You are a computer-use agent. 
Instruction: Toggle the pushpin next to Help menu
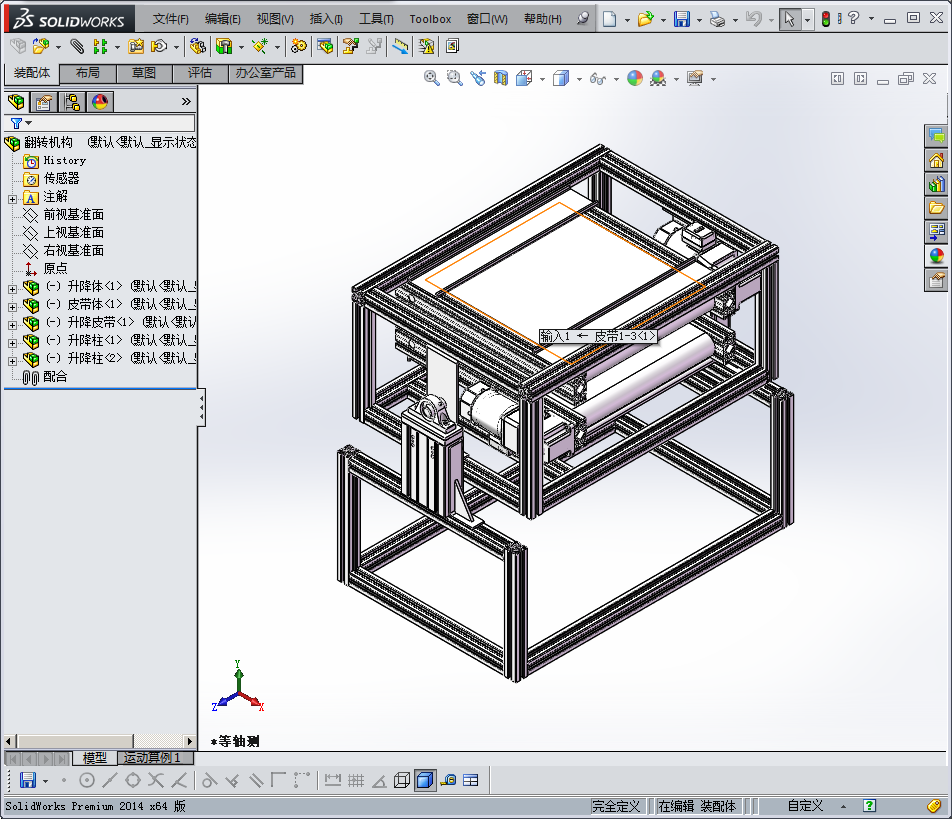tap(583, 18)
